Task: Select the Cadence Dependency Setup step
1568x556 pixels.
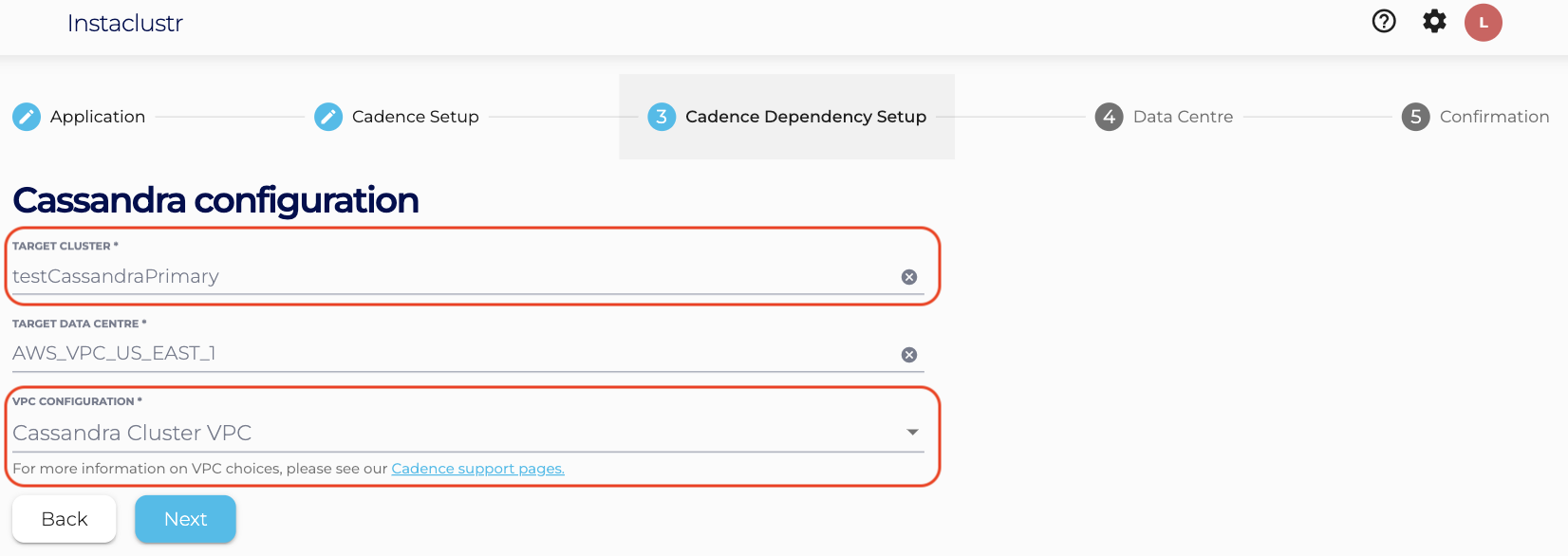Action: (806, 117)
